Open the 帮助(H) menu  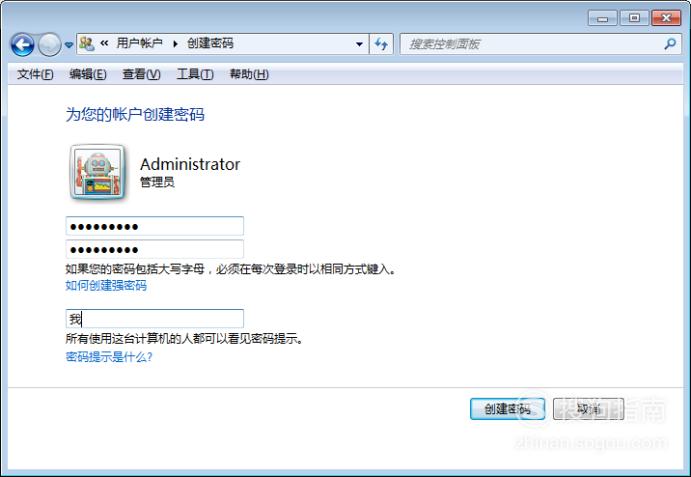click(249, 74)
